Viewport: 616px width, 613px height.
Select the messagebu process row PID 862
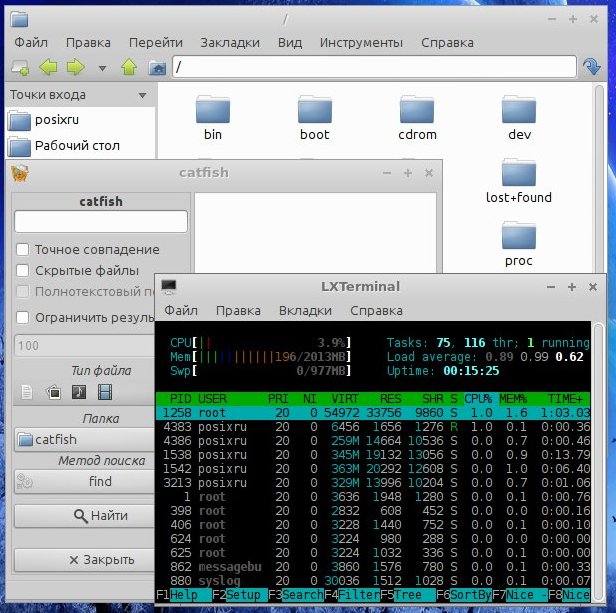coord(373,567)
